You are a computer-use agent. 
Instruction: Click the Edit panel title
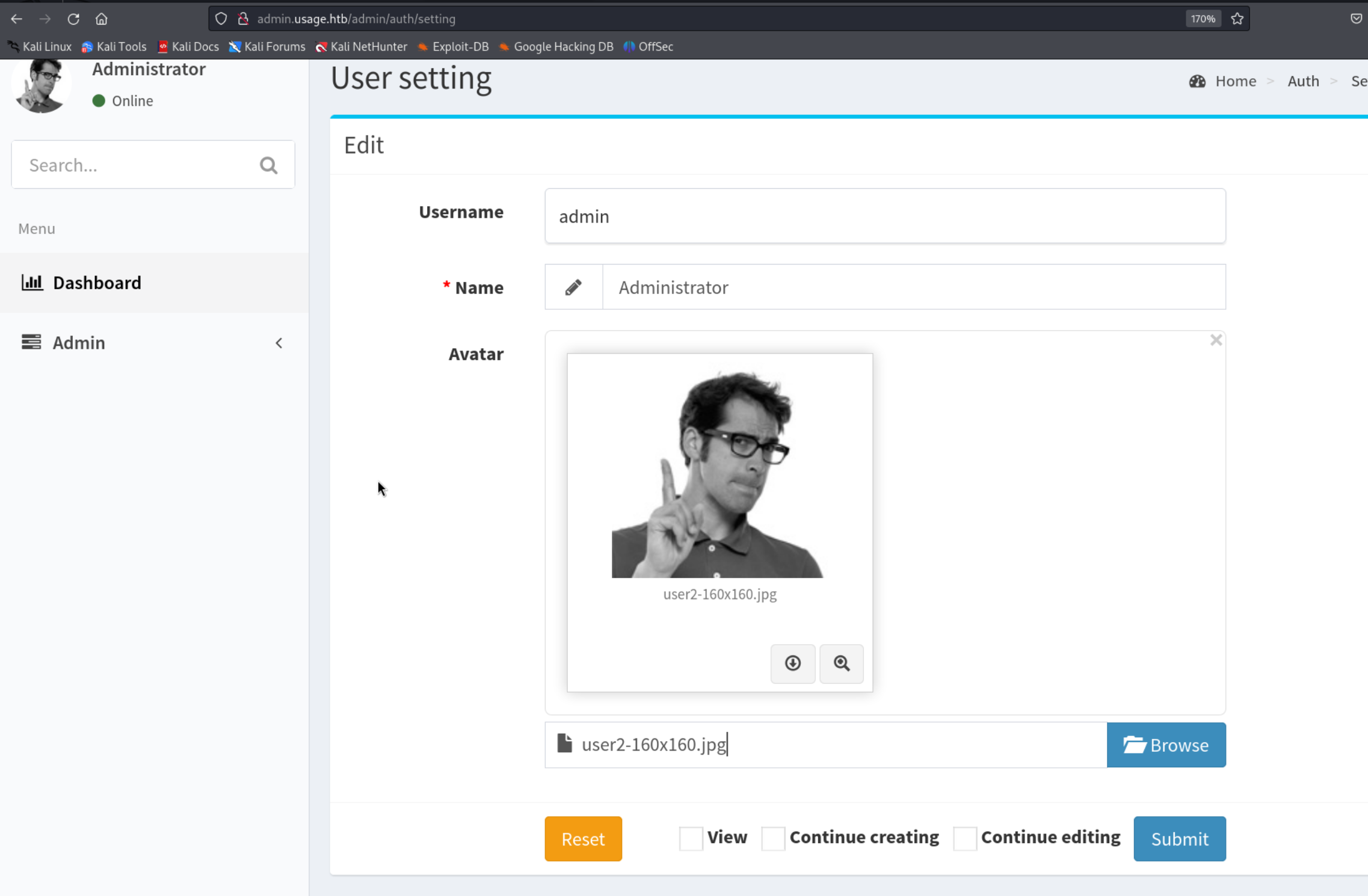coord(364,145)
